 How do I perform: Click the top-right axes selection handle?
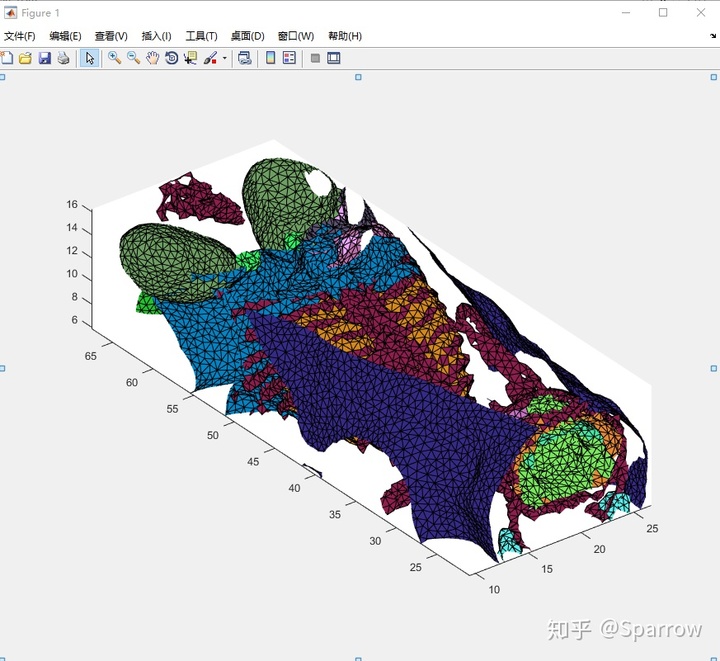click(714, 77)
